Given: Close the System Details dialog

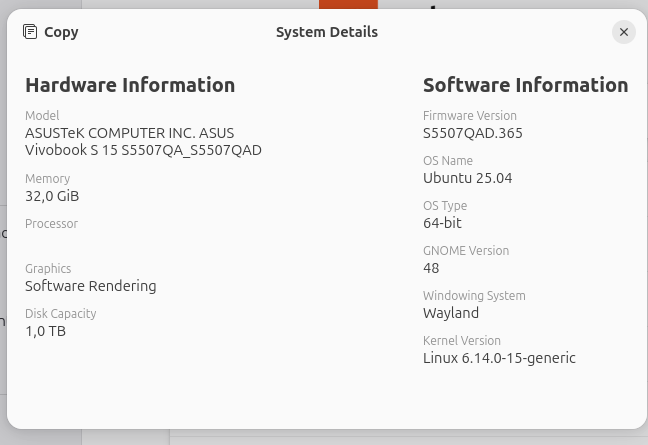Looking at the screenshot, I should 623,32.
